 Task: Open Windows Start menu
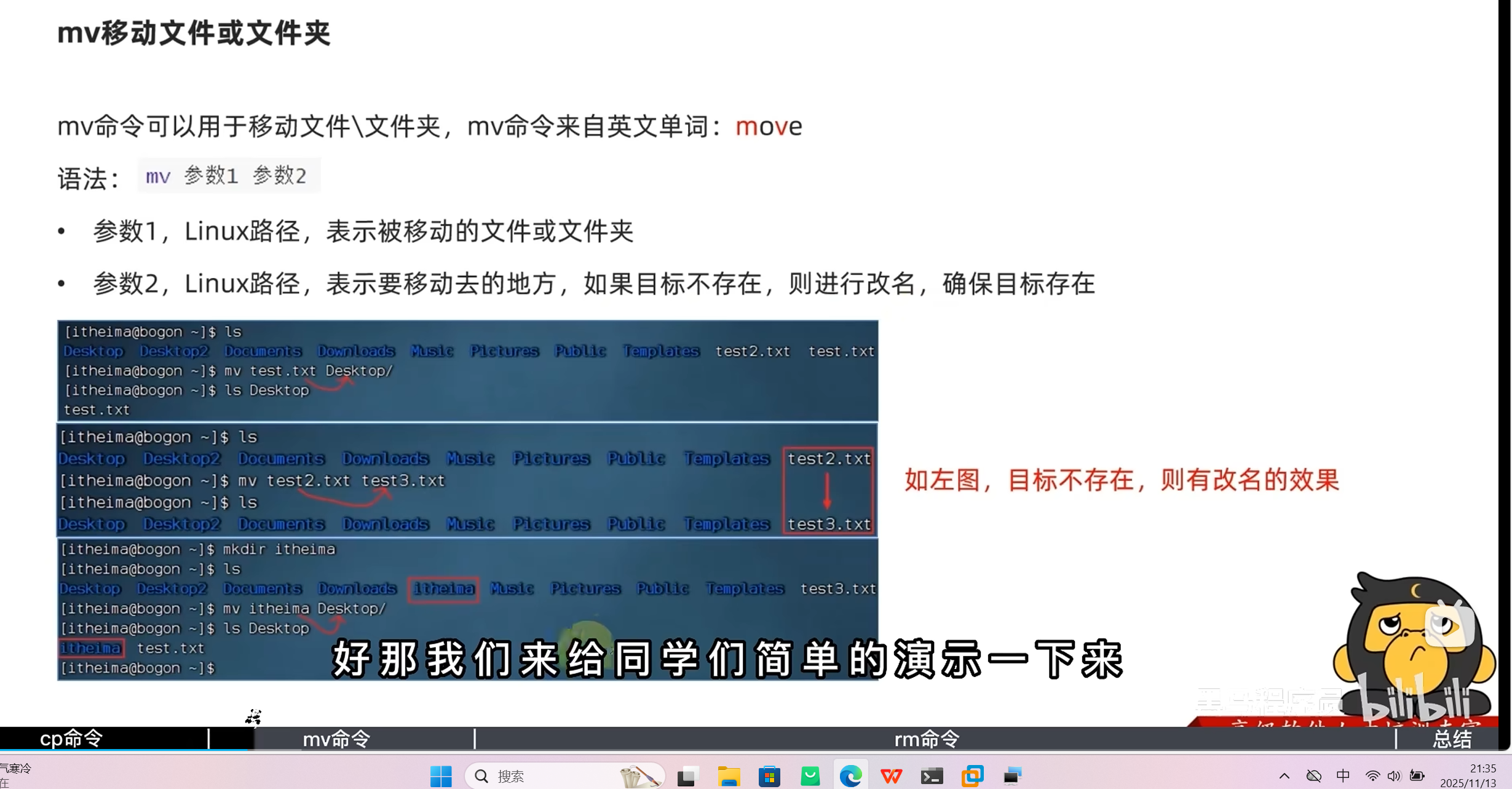pyautogui.click(x=440, y=776)
